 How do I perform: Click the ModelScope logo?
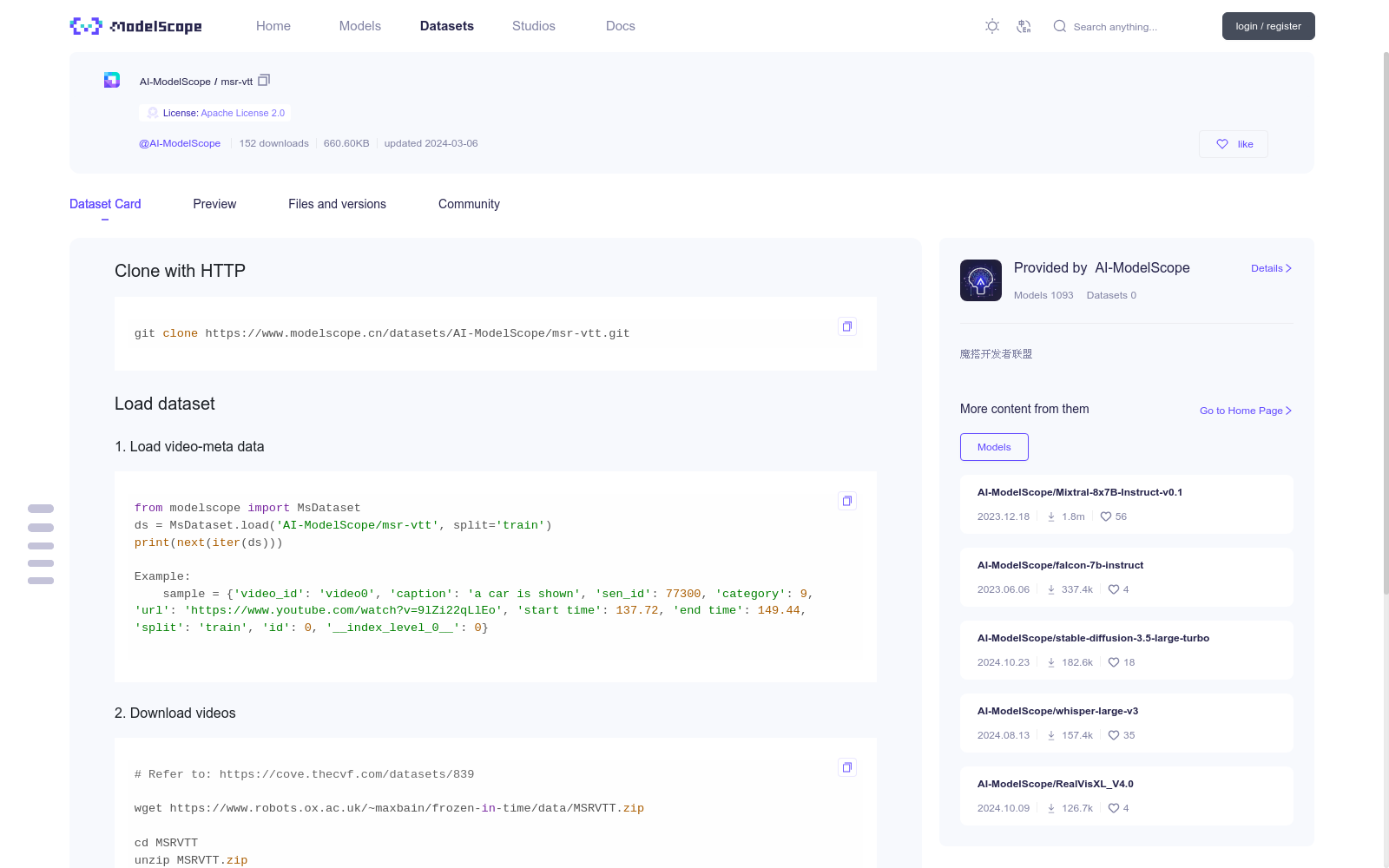click(135, 26)
